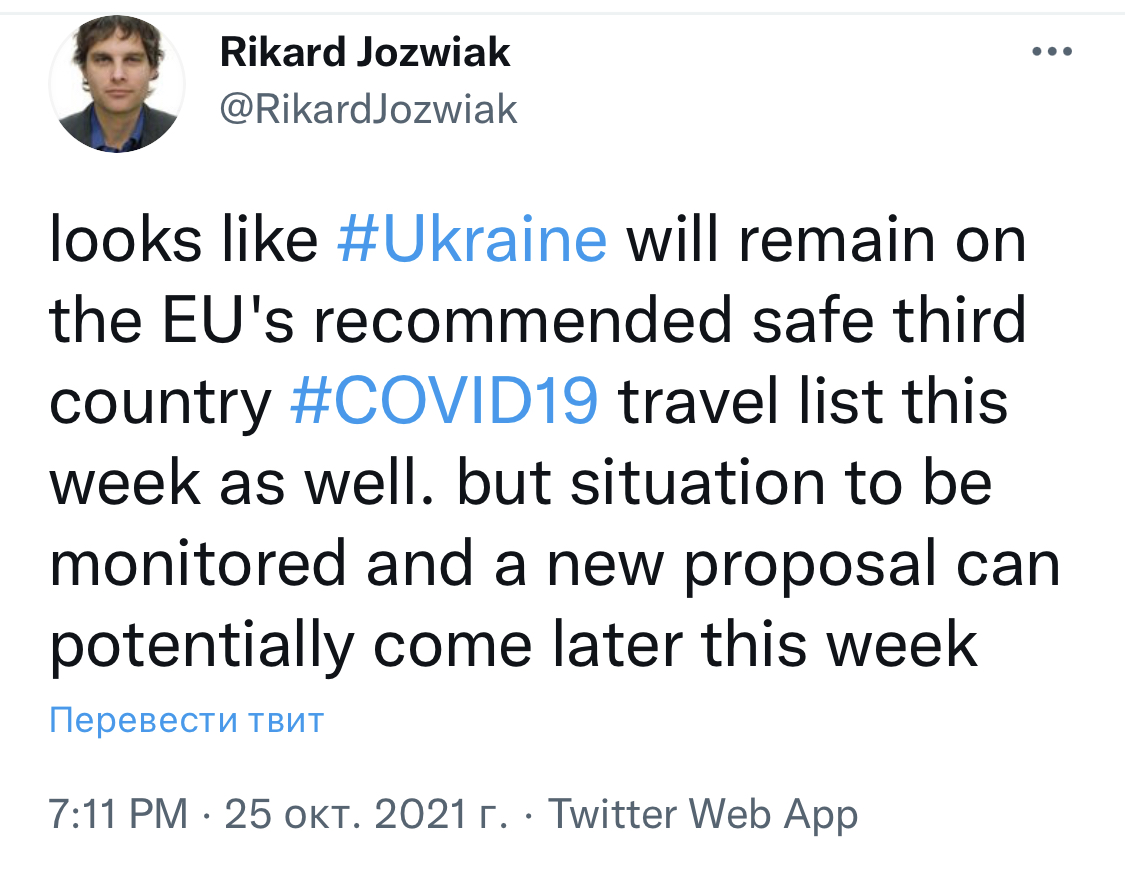This screenshot has width=1125, height=882.
Task: Click the words "looks like" in the tweet
Action: click(183, 242)
